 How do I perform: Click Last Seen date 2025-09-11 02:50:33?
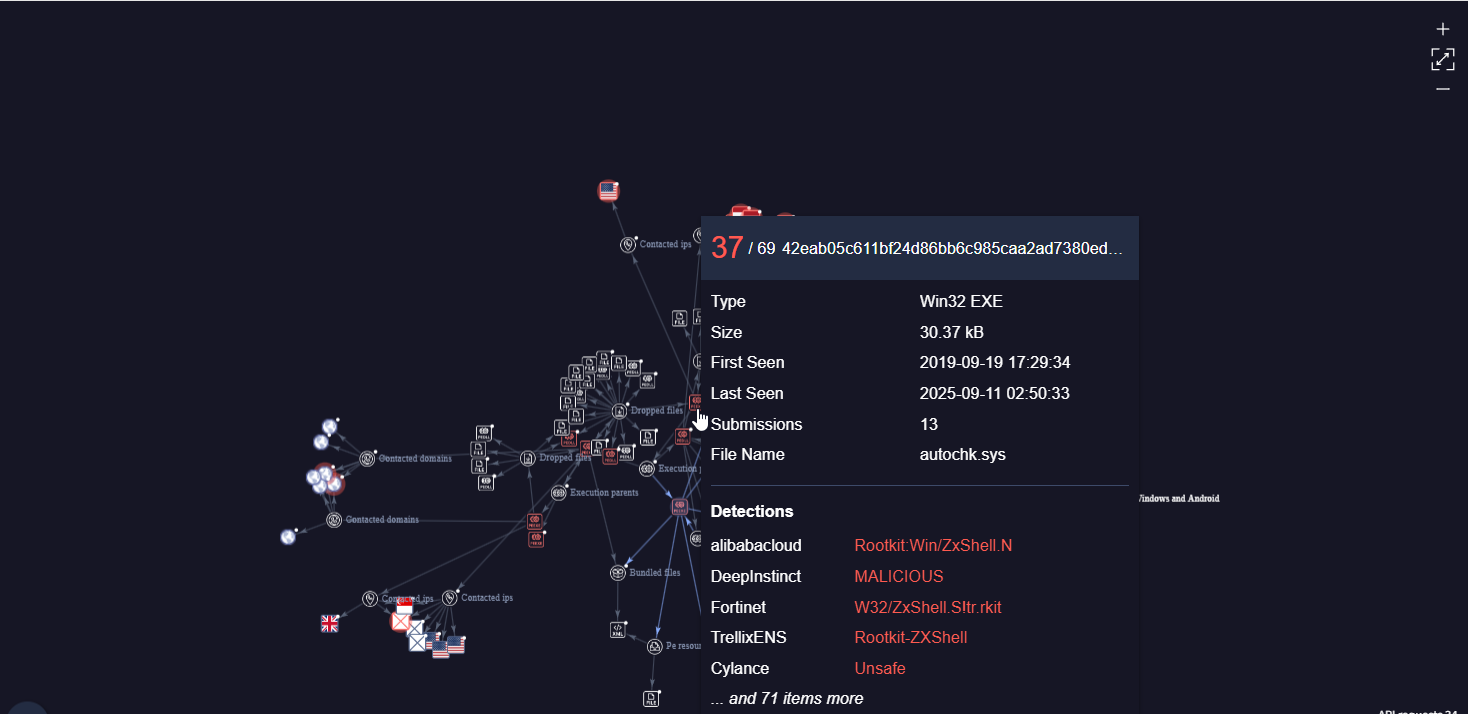(995, 393)
